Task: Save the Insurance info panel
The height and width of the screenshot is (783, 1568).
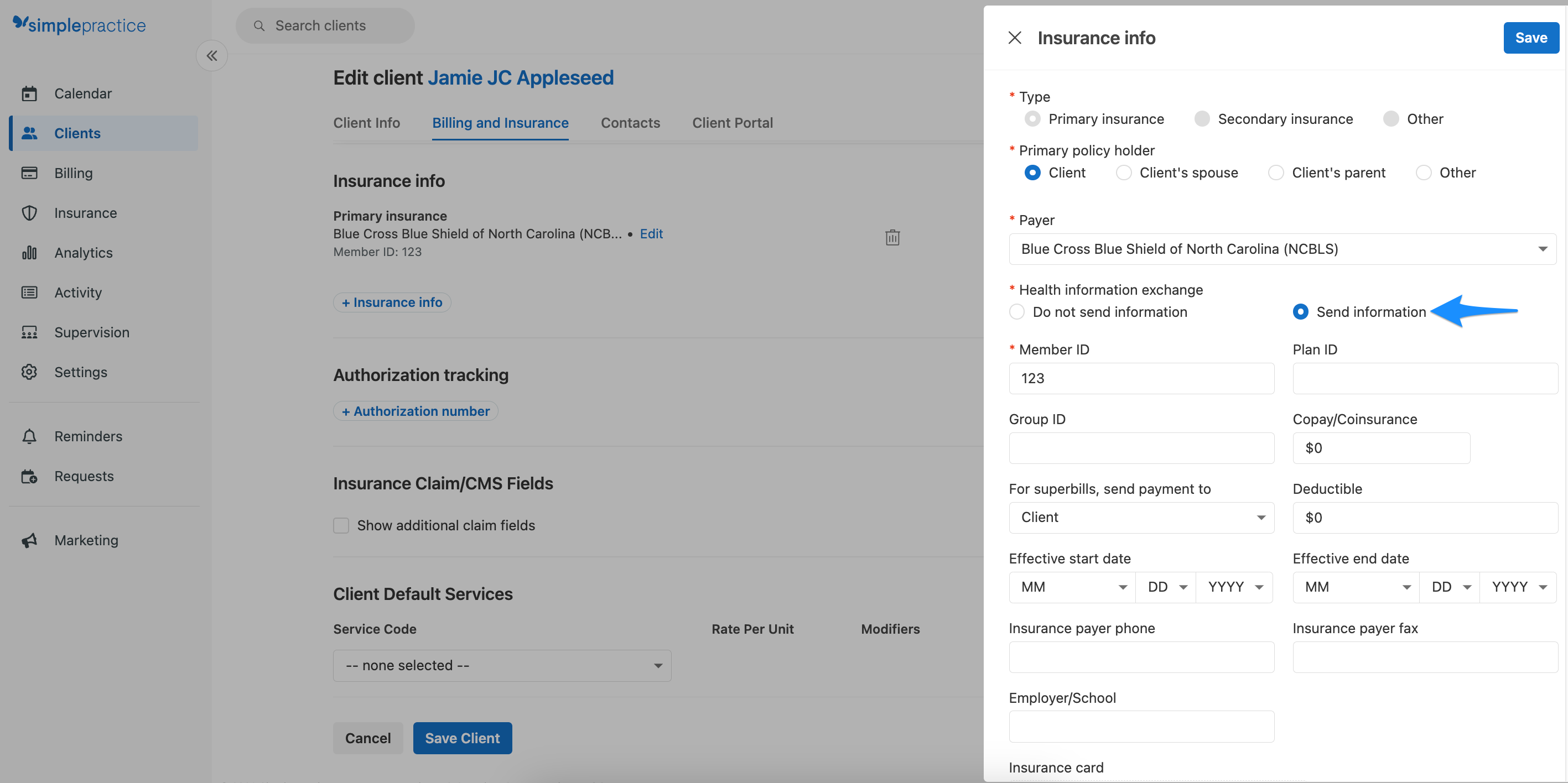Action: [x=1531, y=38]
